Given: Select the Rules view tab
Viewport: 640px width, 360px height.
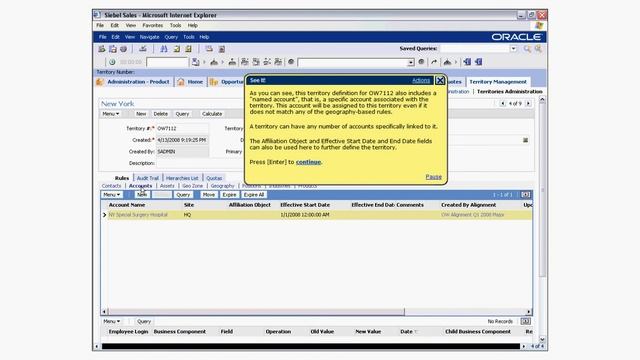Looking at the screenshot, I should pyautogui.click(x=122, y=178).
